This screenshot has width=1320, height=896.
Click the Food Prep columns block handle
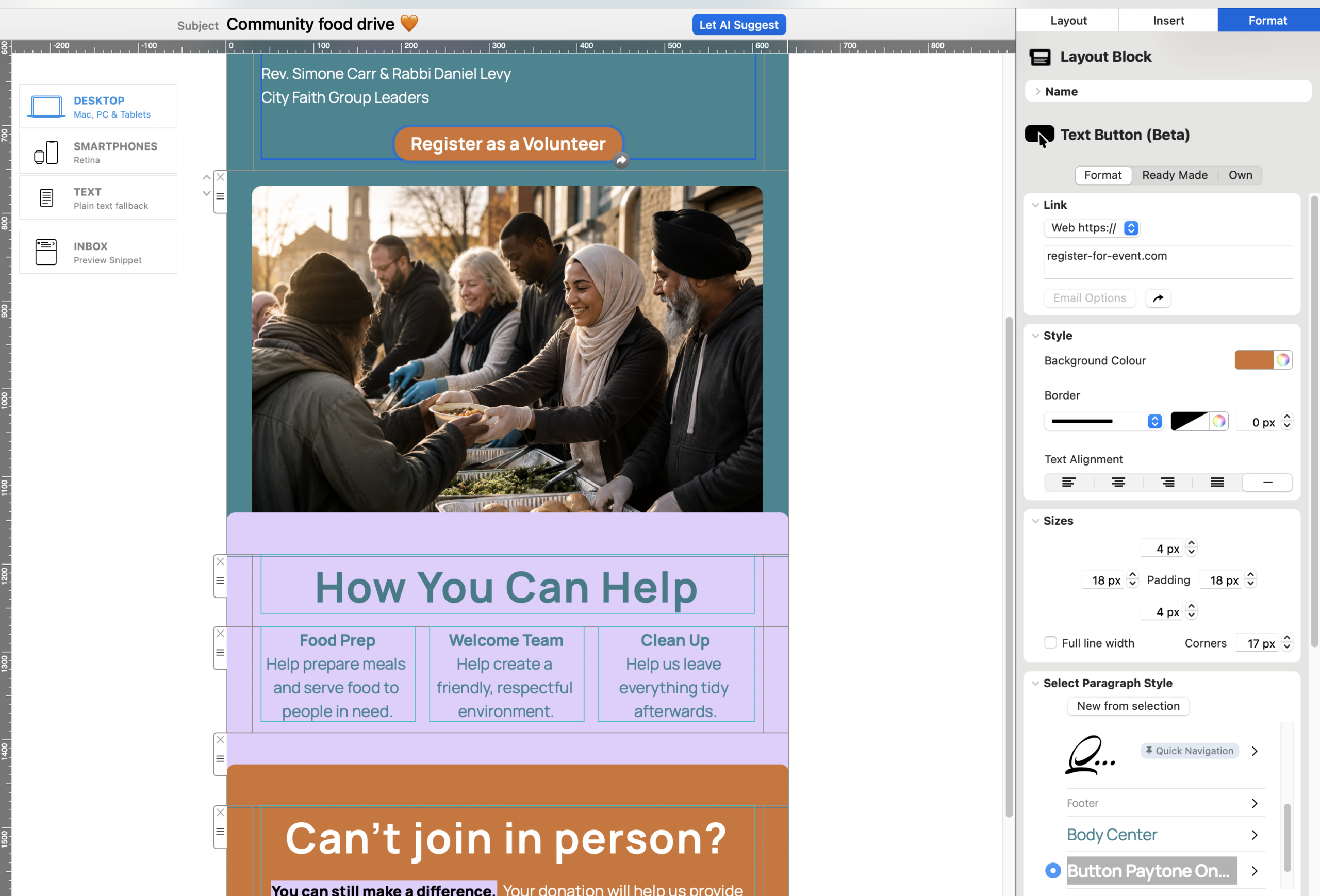coord(220,653)
